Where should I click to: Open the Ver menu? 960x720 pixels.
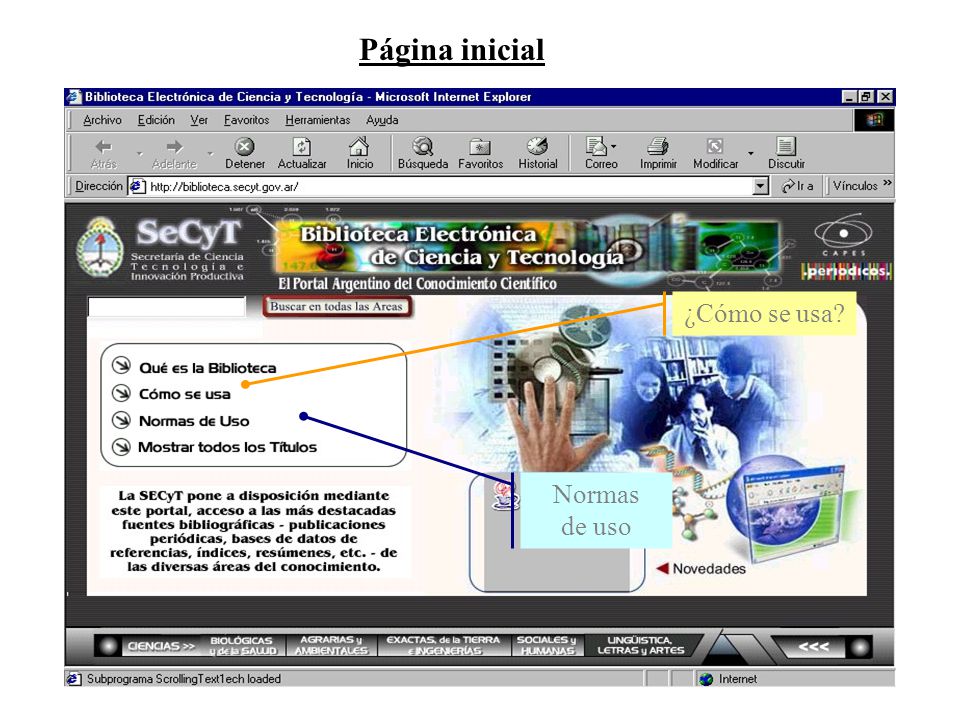point(199,120)
